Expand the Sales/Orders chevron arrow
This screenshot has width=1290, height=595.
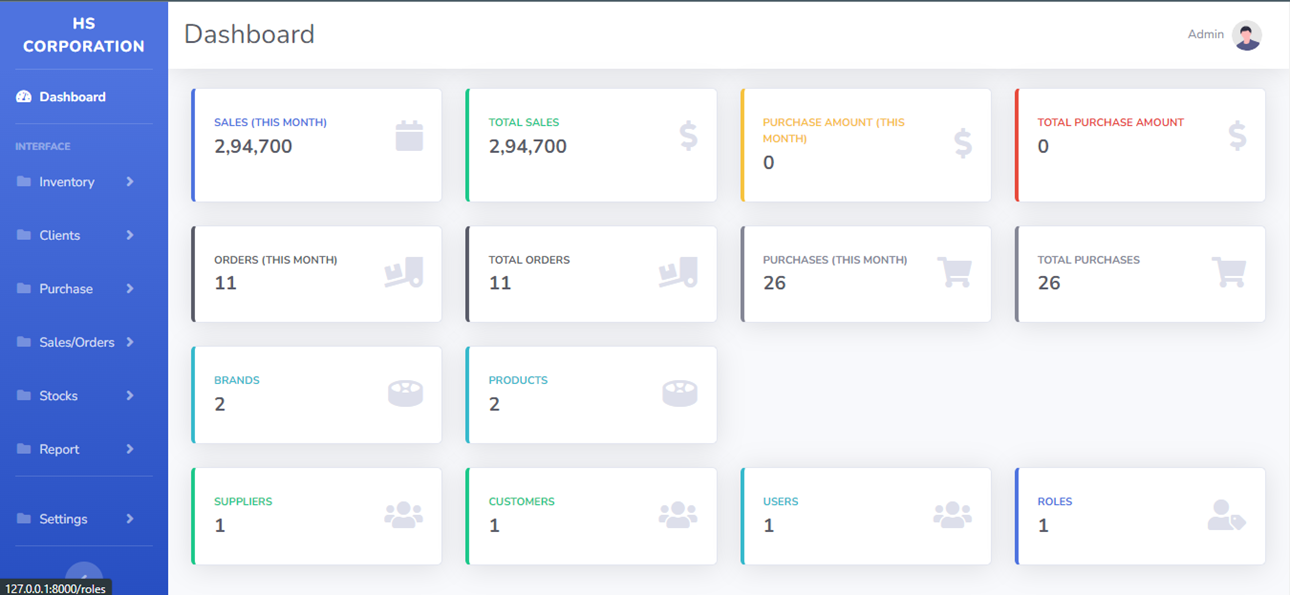pos(130,342)
